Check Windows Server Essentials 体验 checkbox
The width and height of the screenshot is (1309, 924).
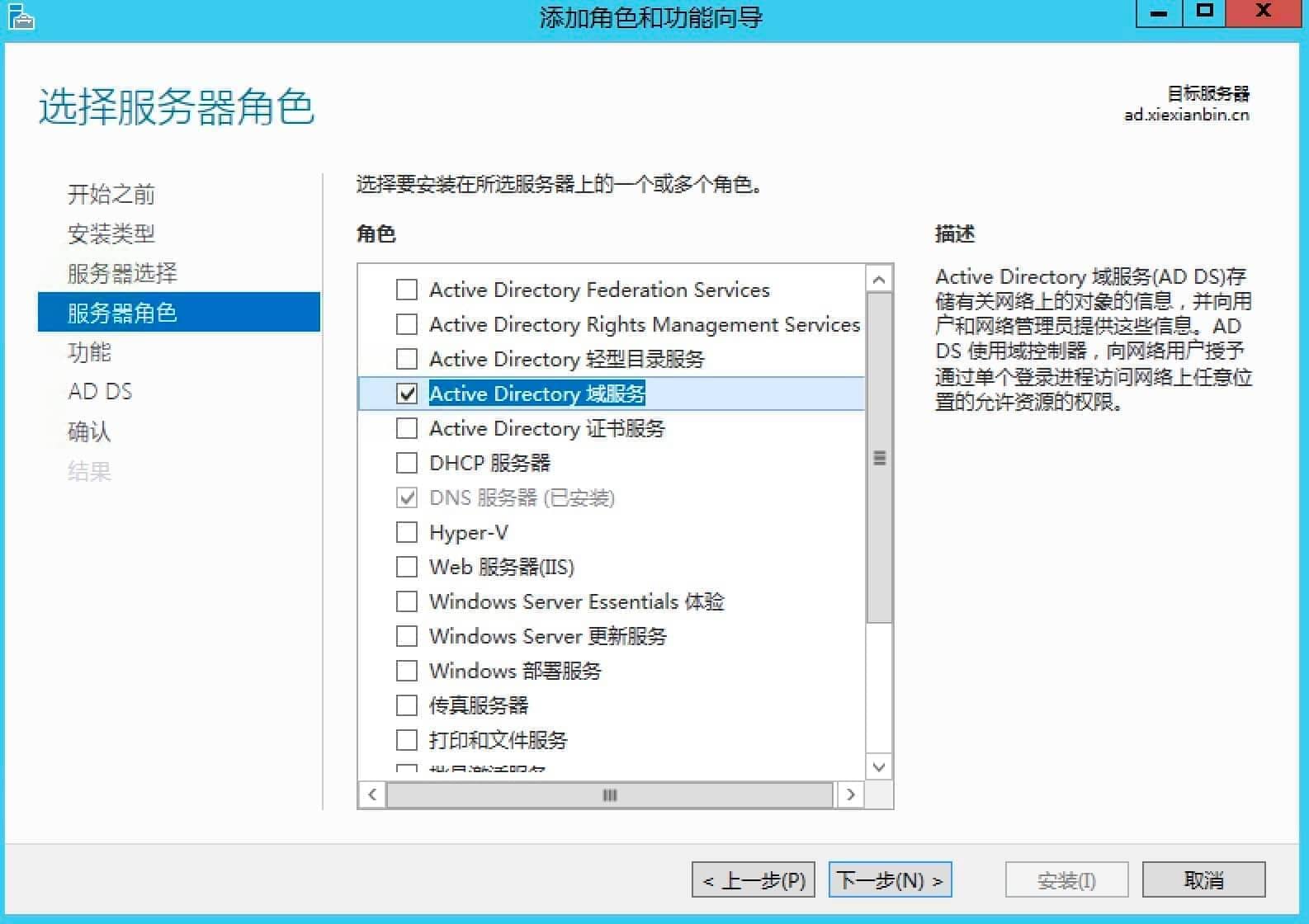(x=407, y=601)
